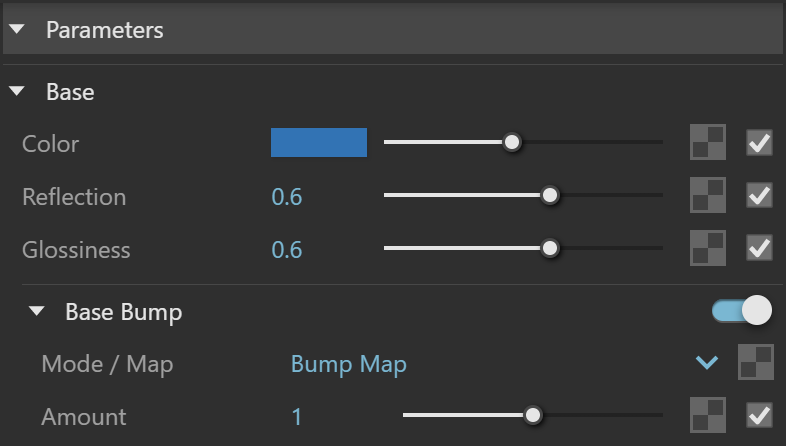
Task: Click the Glossiness slider handle
Action: click(x=550, y=248)
